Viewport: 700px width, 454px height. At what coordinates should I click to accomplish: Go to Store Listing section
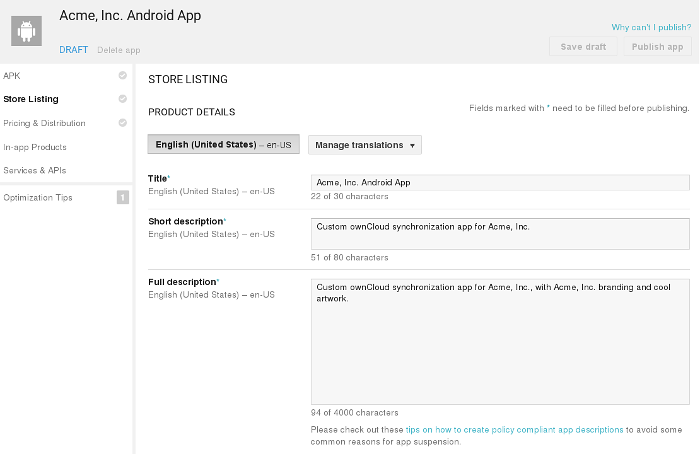(31, 99)
